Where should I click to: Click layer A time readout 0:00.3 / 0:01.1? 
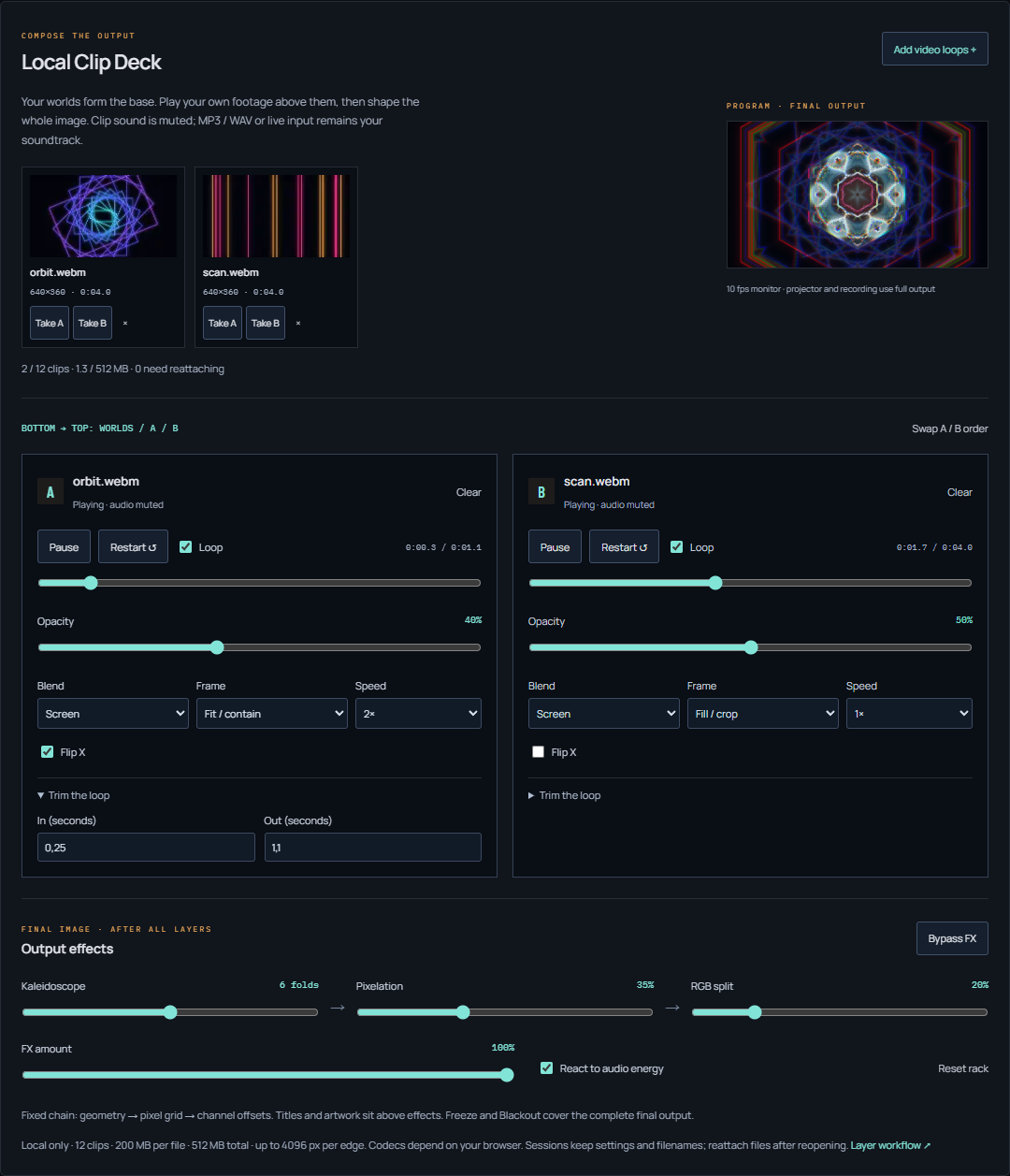[443, 547]
